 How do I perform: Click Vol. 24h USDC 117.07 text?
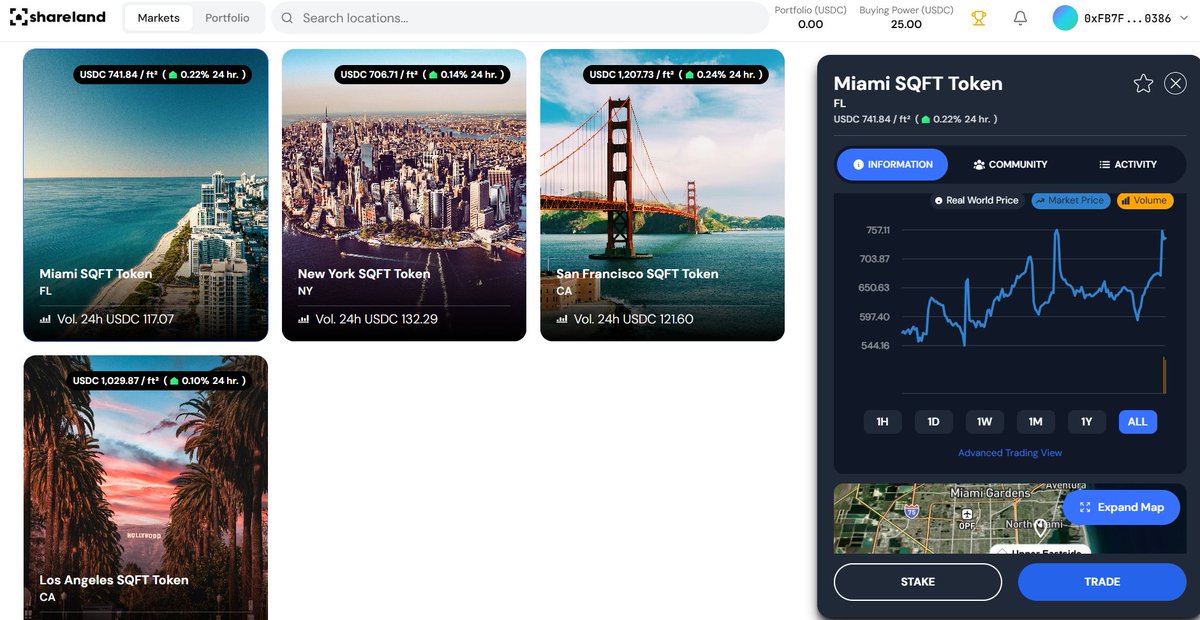[118, 320]
